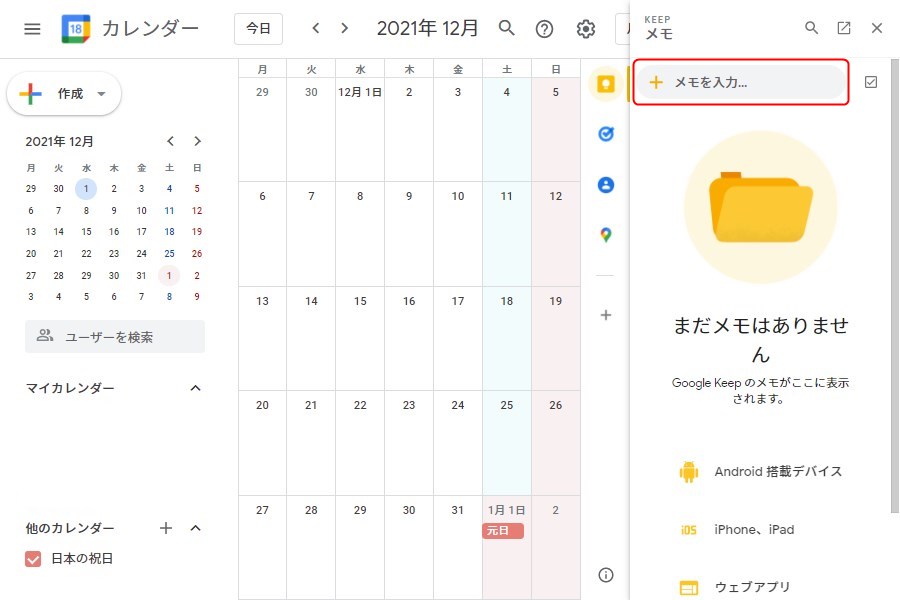The width and height of the screenshot is (900, 600).
Task: Collapse the マイカレンダー section
Action: tap(196, 388)
